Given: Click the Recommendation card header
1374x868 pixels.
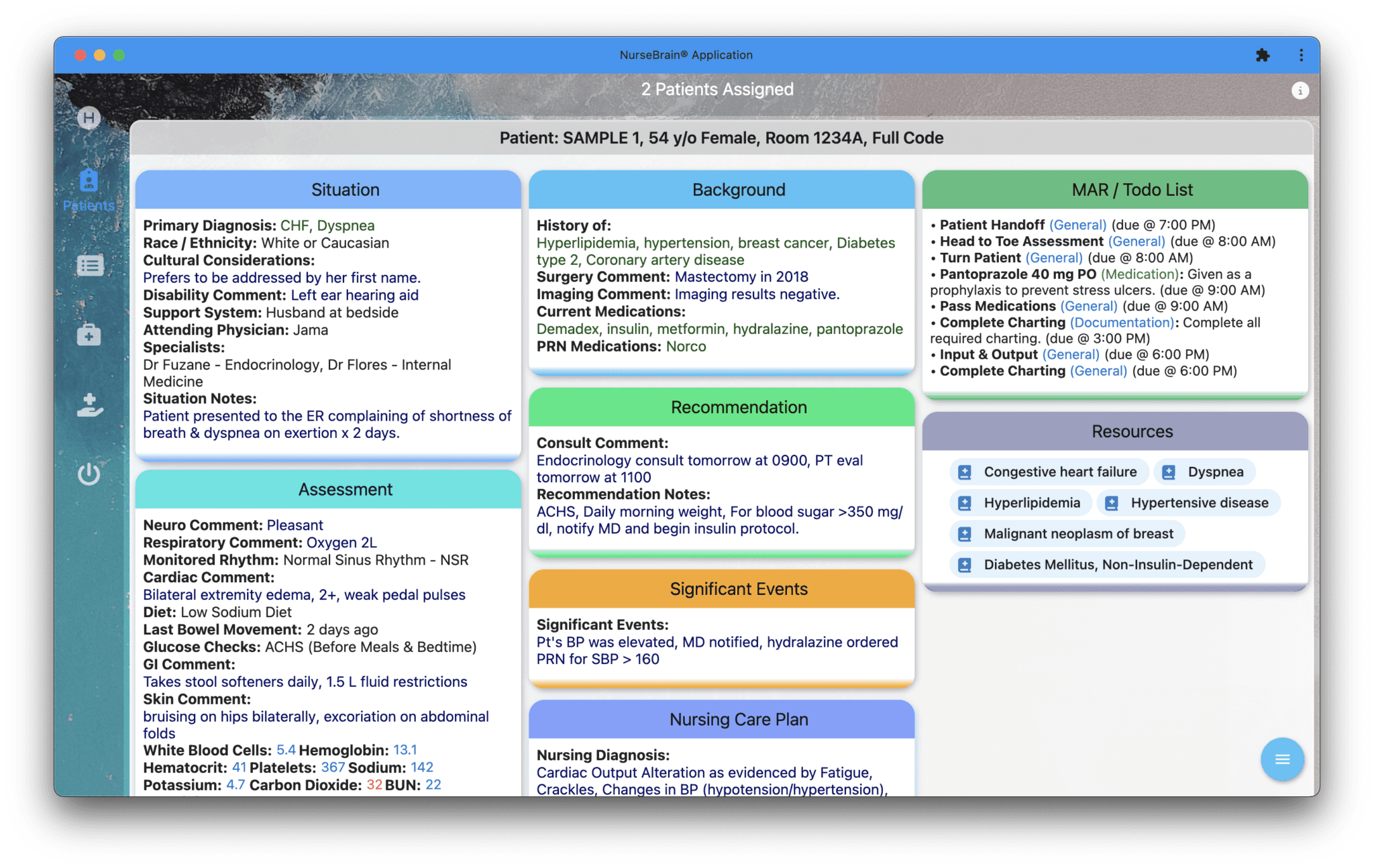Looking at the screenshot, I should (x=721, y=407).
